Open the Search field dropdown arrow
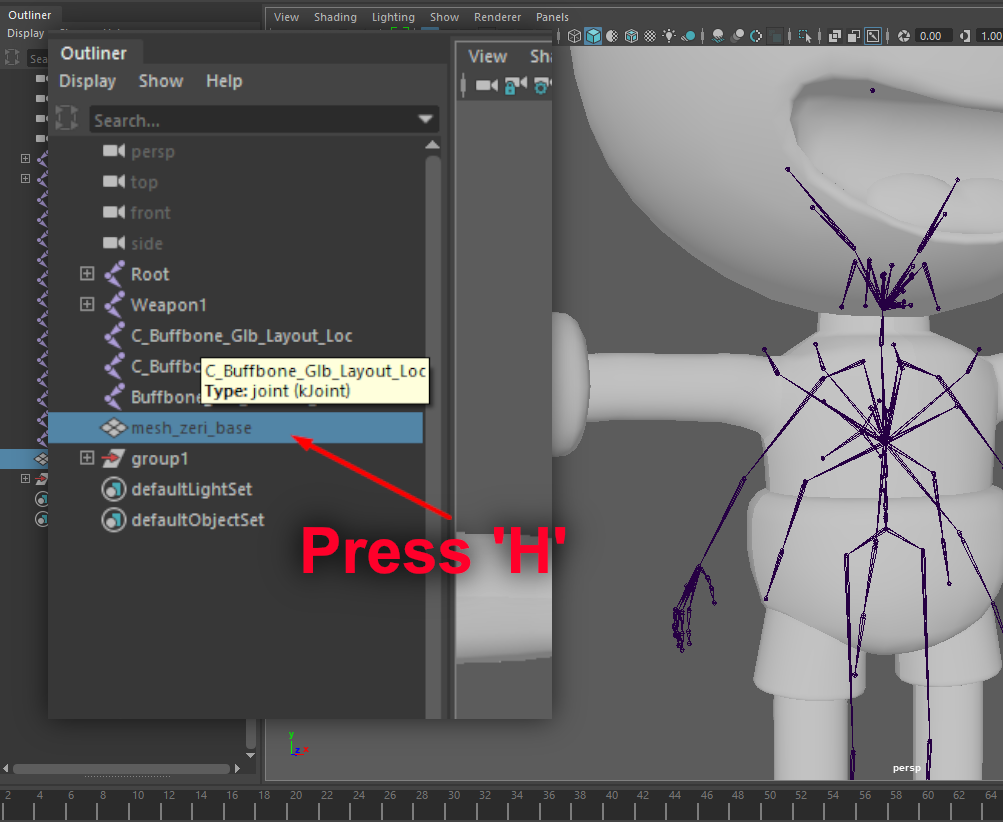Image resolution: width=1003 pixels, height=822 pixels. click(x=425, y=119)
